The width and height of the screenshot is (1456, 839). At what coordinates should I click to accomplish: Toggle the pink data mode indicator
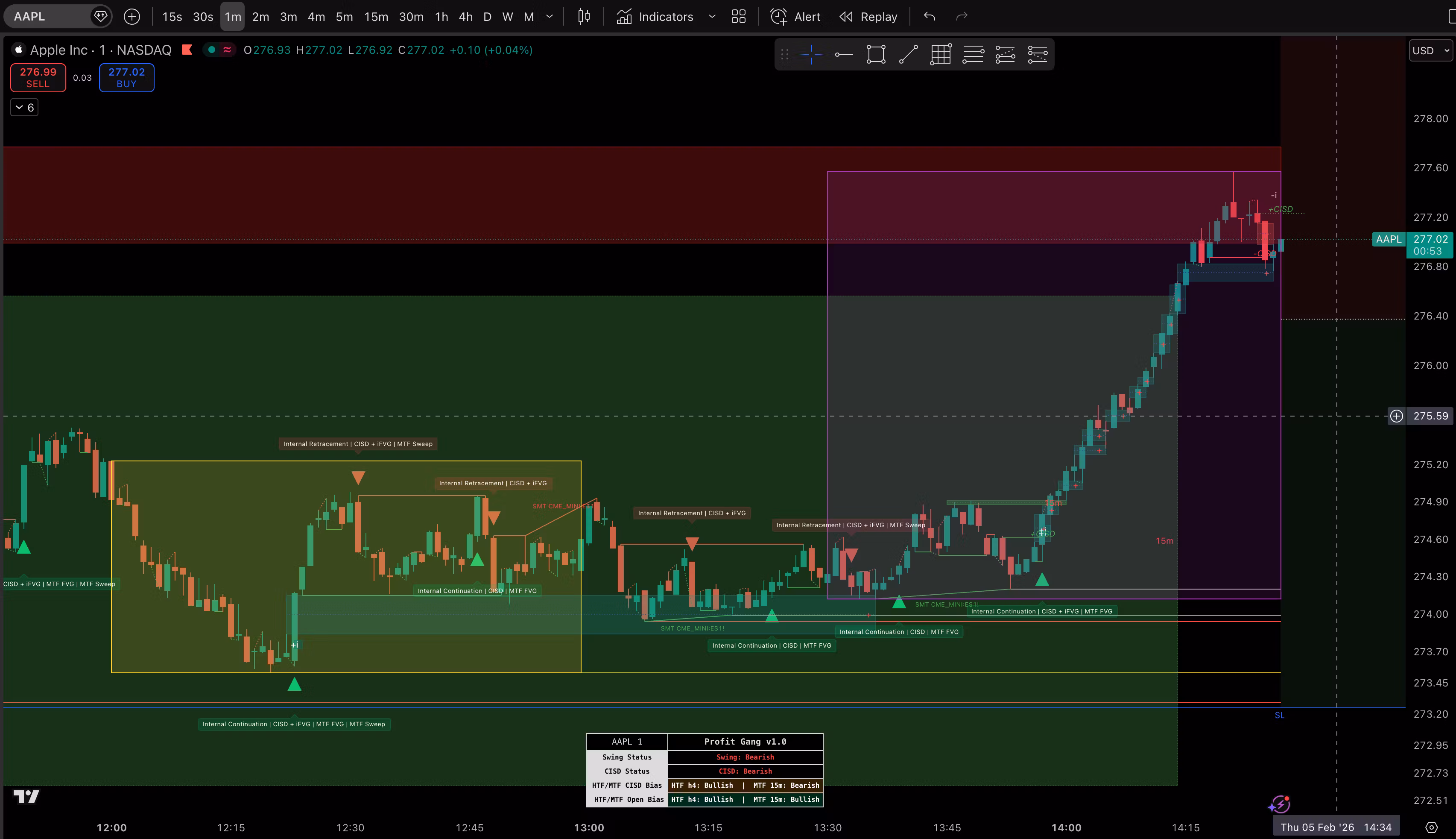[x=228, y=50]
